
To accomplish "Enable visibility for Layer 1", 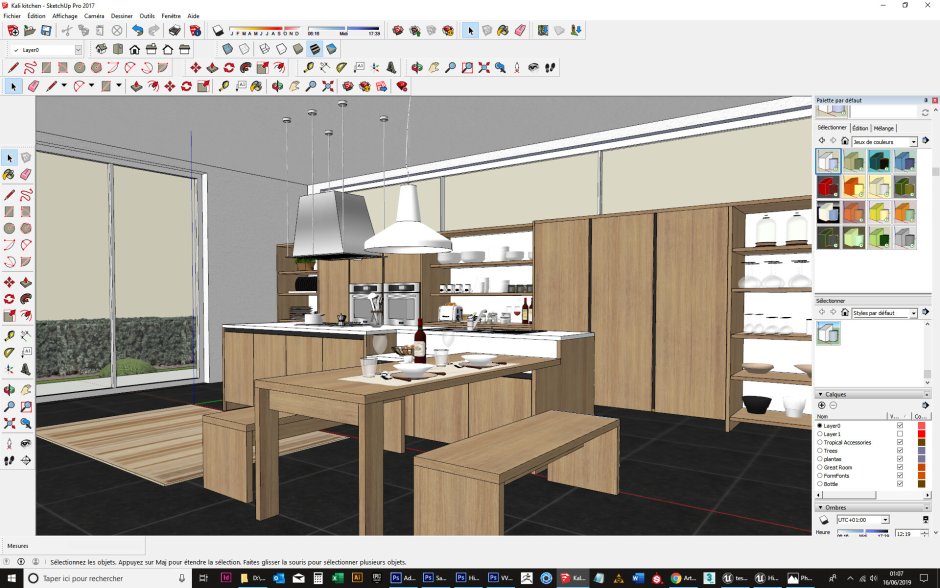I will point(900,434).
